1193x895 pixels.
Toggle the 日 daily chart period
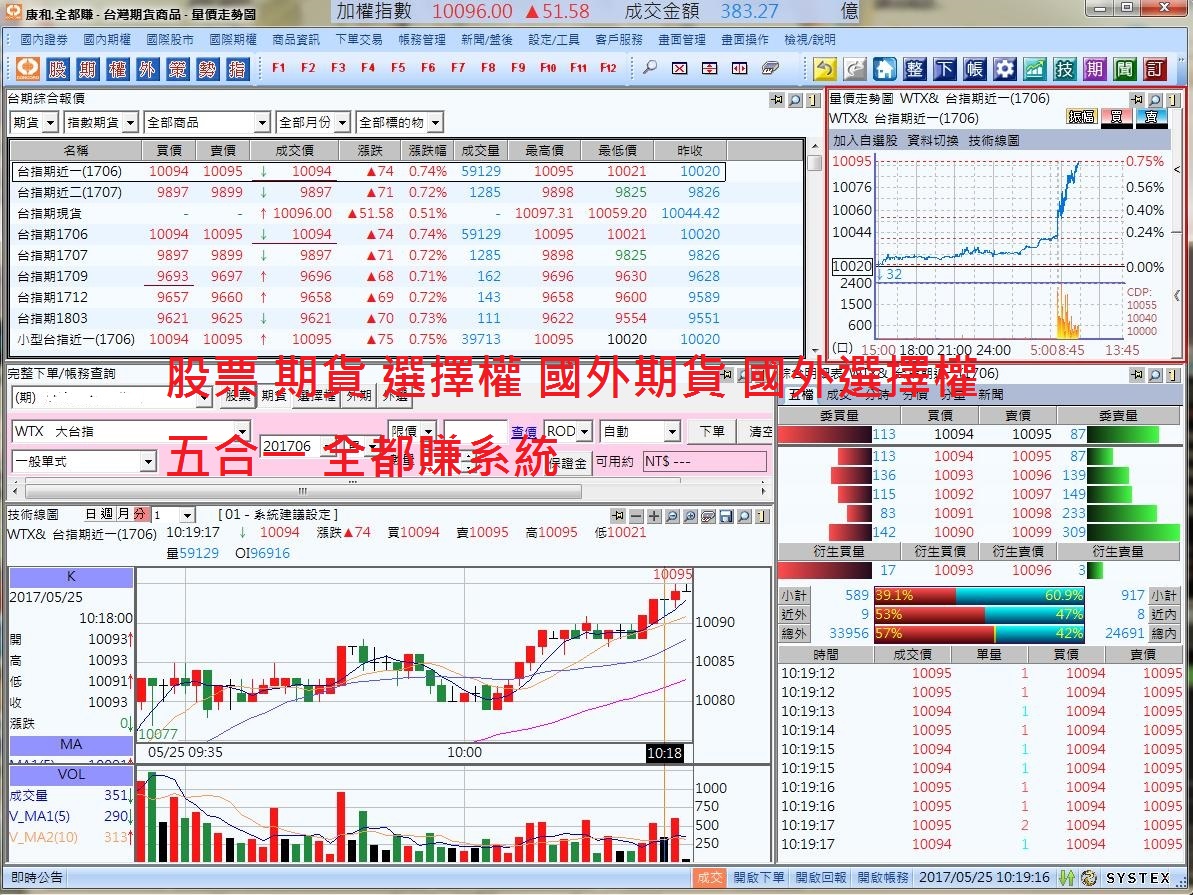(x=91, y=514)
